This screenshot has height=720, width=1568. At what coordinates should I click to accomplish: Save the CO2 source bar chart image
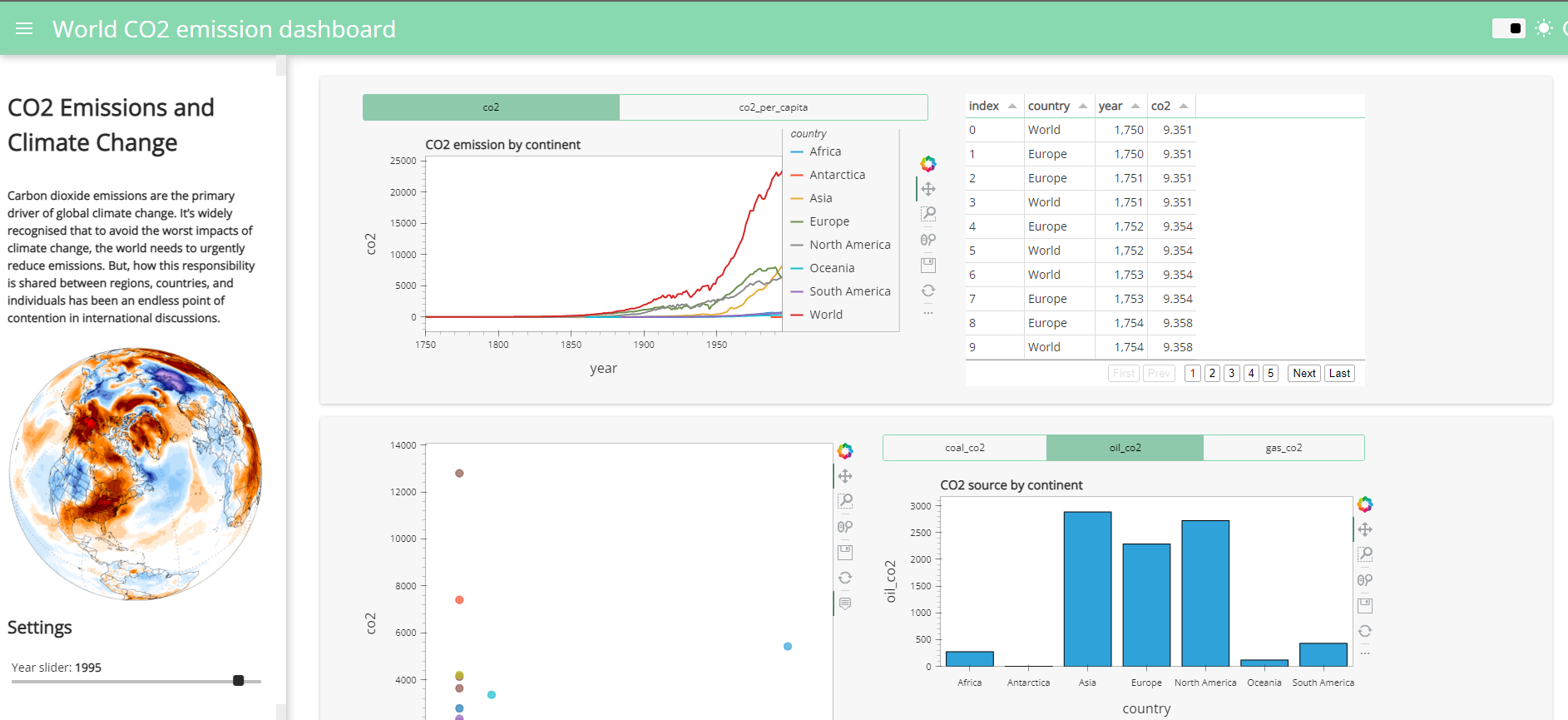[1365, 605]
